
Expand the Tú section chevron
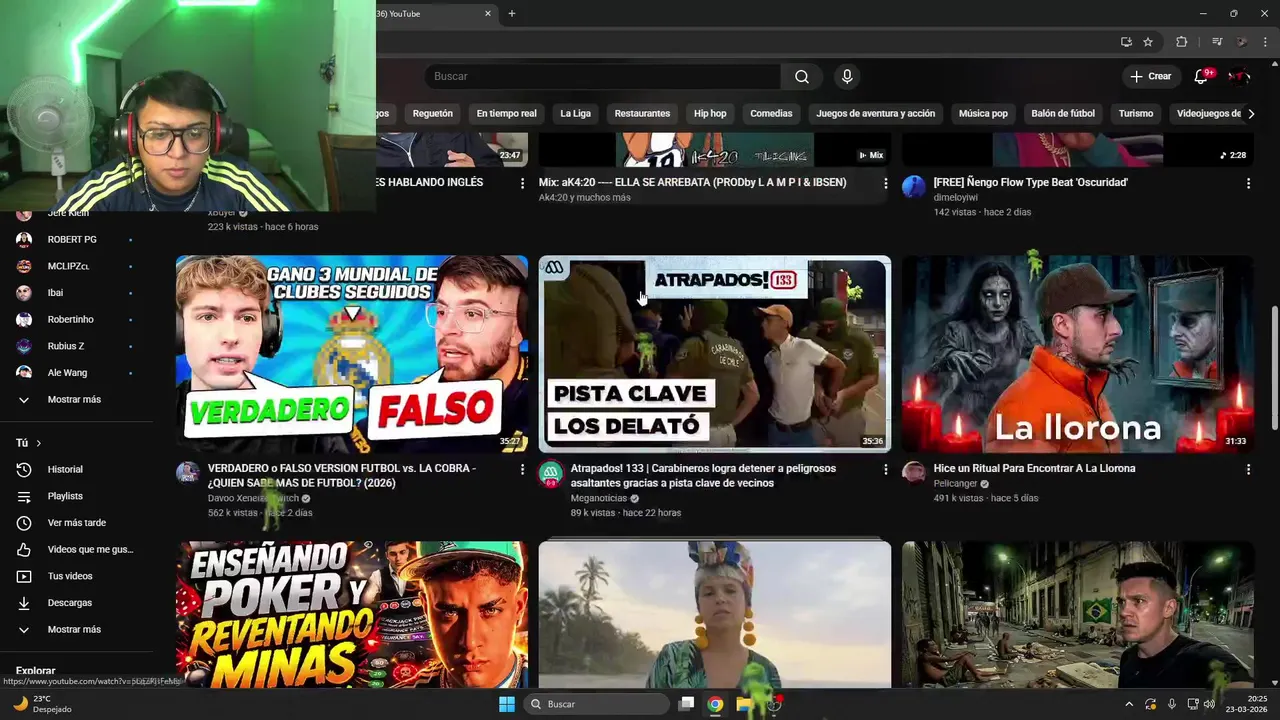[39, 443]
